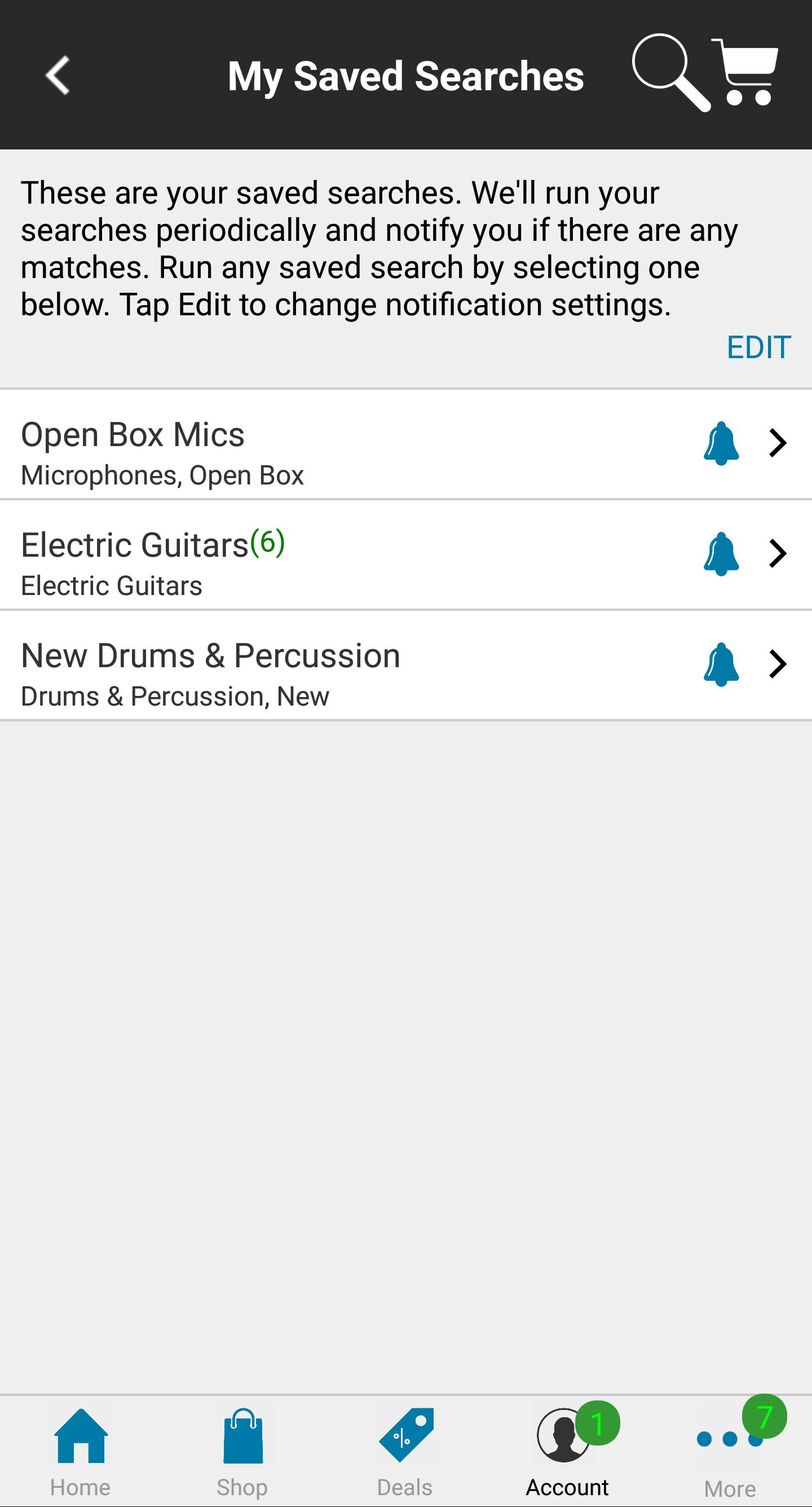Viewport: 812px width, 1507px height.
Task: Toggle notification bell for Electric Guitars
Action: pyautogui.click(x=721, y=554)
